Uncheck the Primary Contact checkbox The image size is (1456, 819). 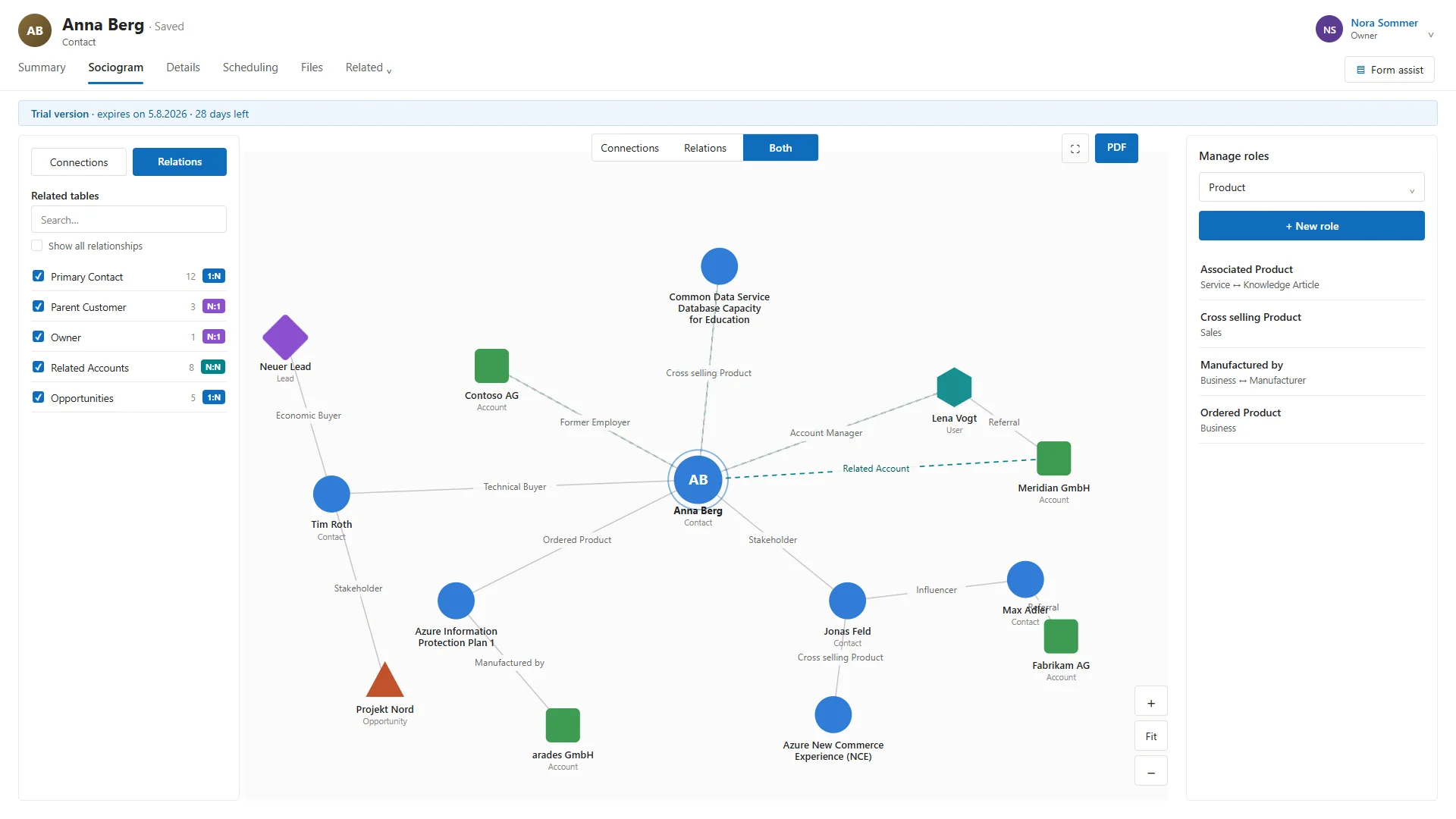point(38,276)
